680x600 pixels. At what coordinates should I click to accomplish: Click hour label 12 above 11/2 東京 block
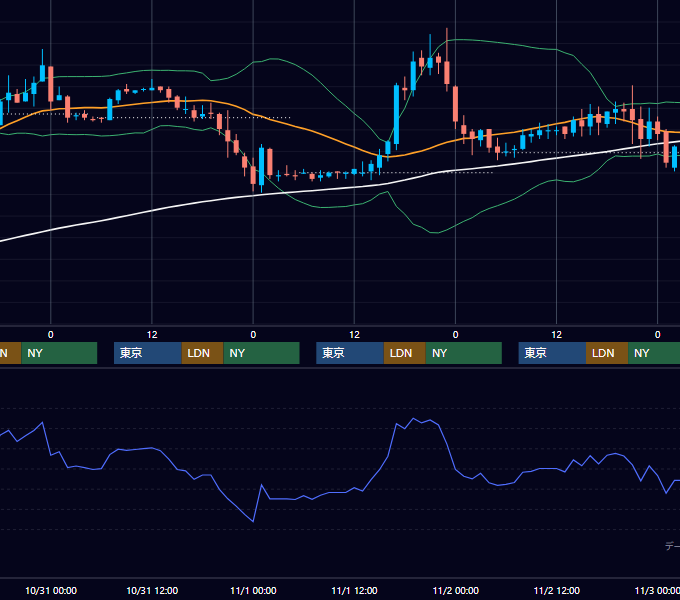pyautogui.click(x=556, y=335)
